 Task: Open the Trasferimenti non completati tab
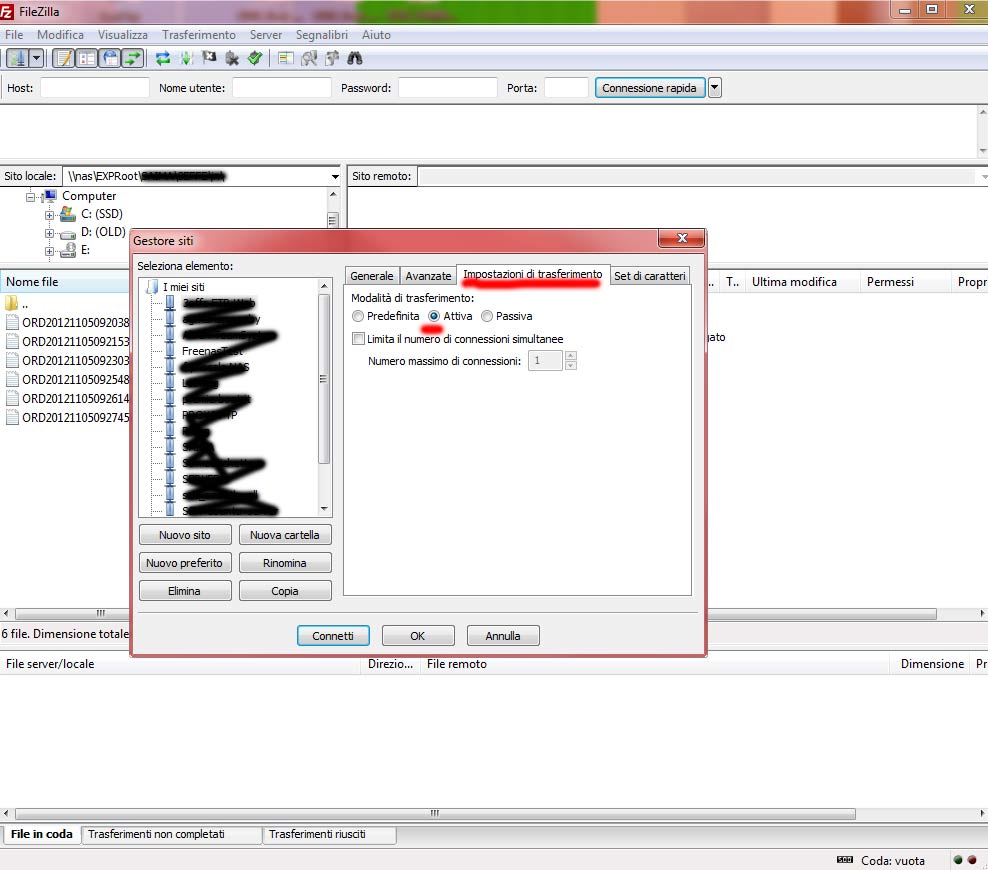[171, 835]
